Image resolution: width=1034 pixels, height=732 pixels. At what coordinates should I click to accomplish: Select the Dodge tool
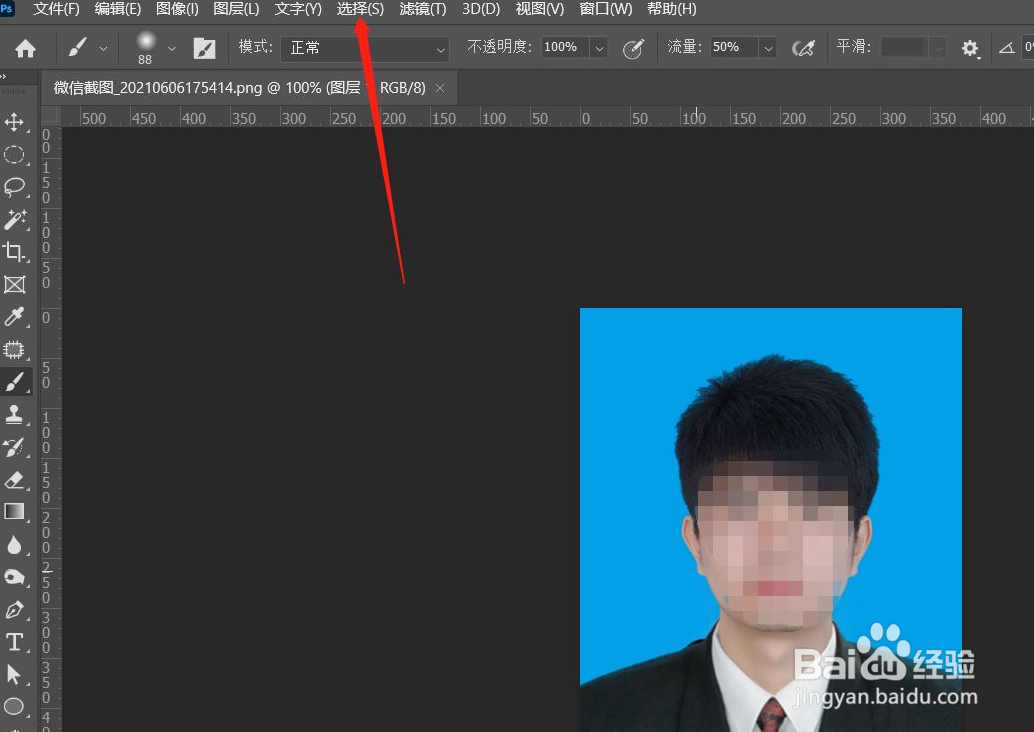(14, 577)
